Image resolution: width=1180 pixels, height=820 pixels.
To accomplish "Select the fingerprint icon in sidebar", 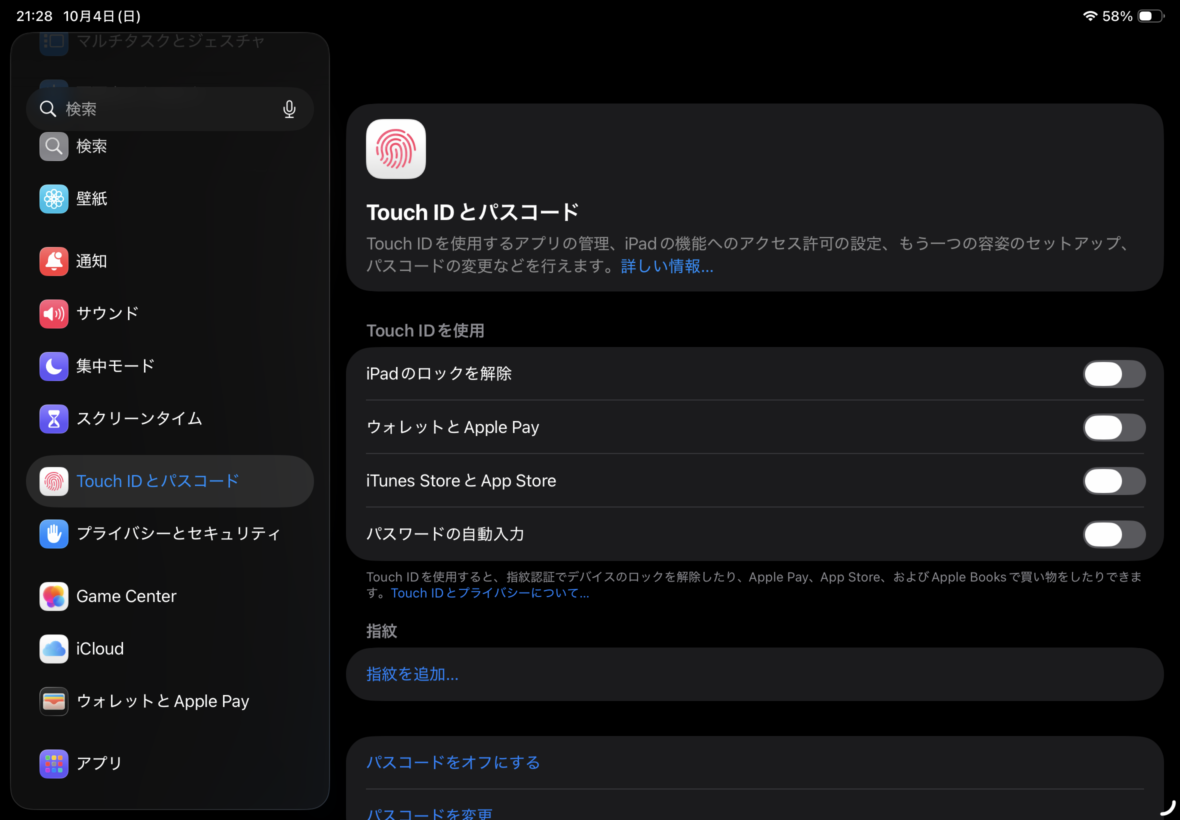I will (53, 481).
